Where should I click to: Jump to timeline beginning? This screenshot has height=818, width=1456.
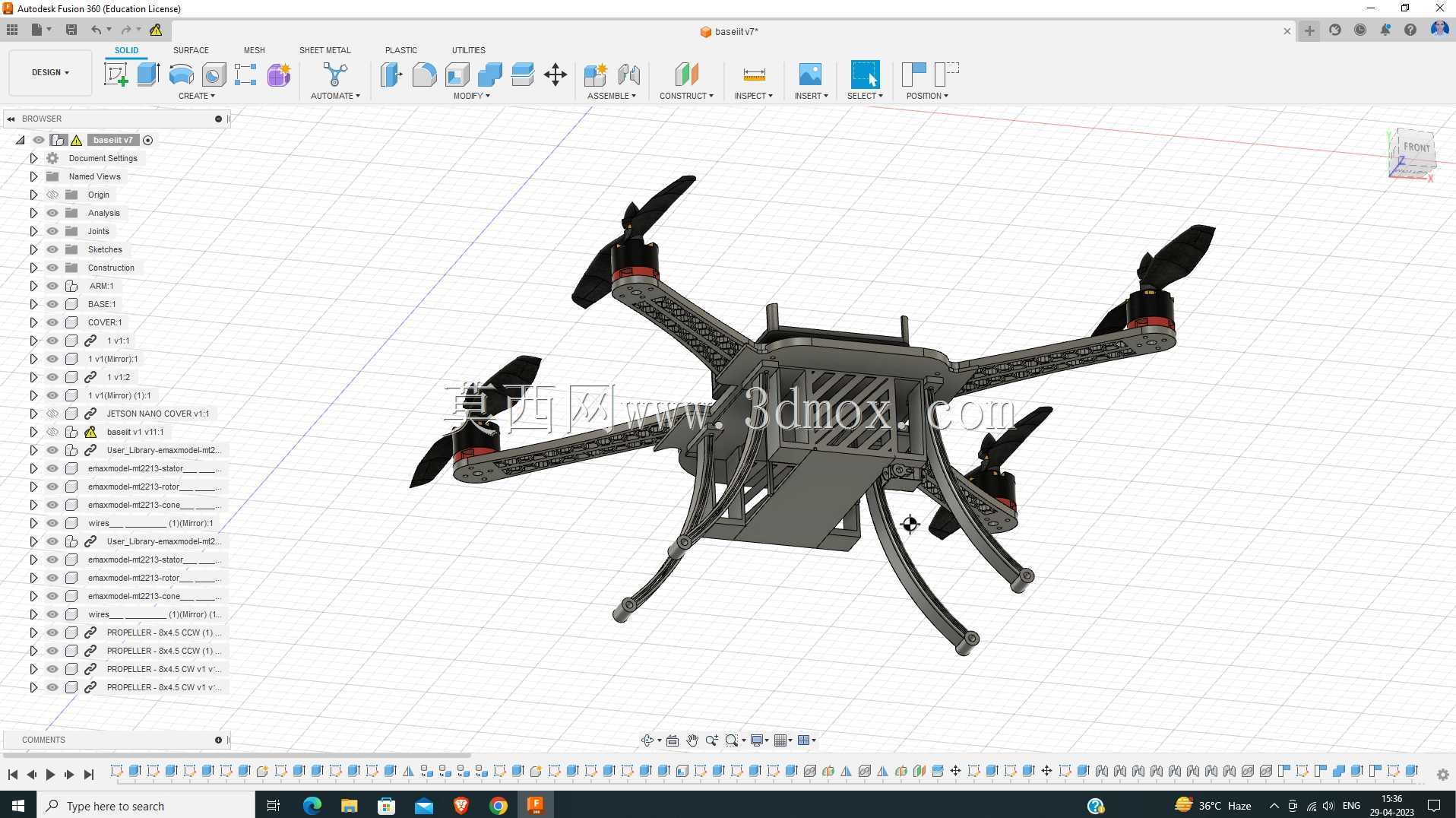pos(13,775)
